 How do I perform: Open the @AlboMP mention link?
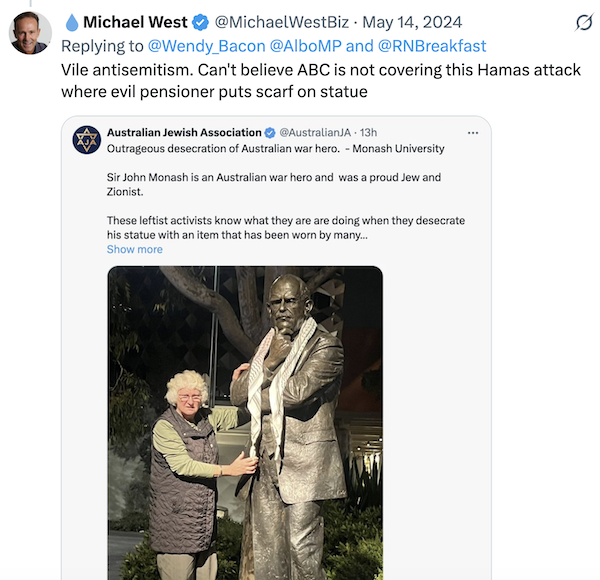305,46
